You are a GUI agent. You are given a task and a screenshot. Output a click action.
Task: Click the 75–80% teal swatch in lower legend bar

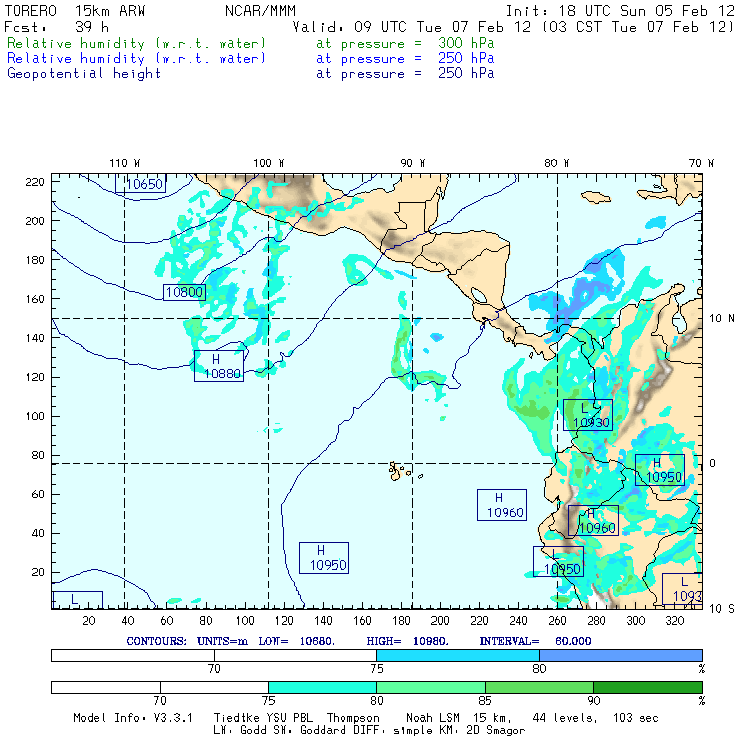[322, 687]
